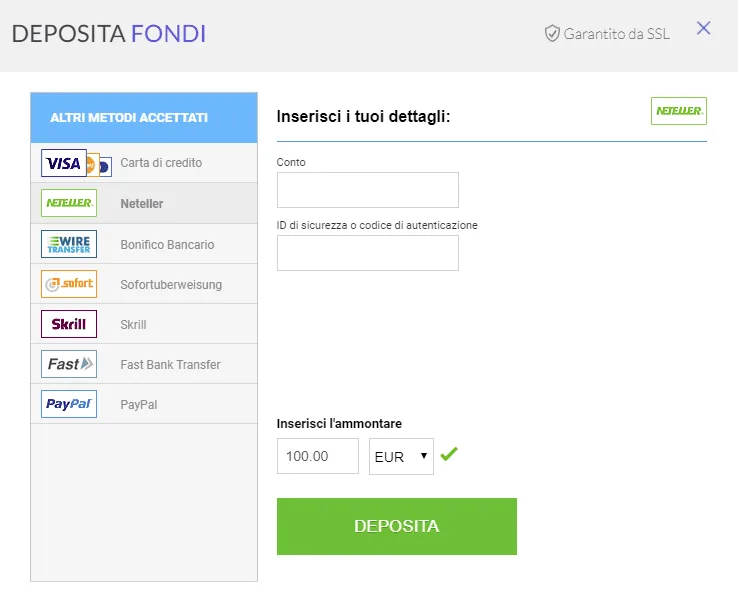Click the PayPal logo icon
Image resolution: width=738 pixels, height=608 pixels.
click(69, 404)
